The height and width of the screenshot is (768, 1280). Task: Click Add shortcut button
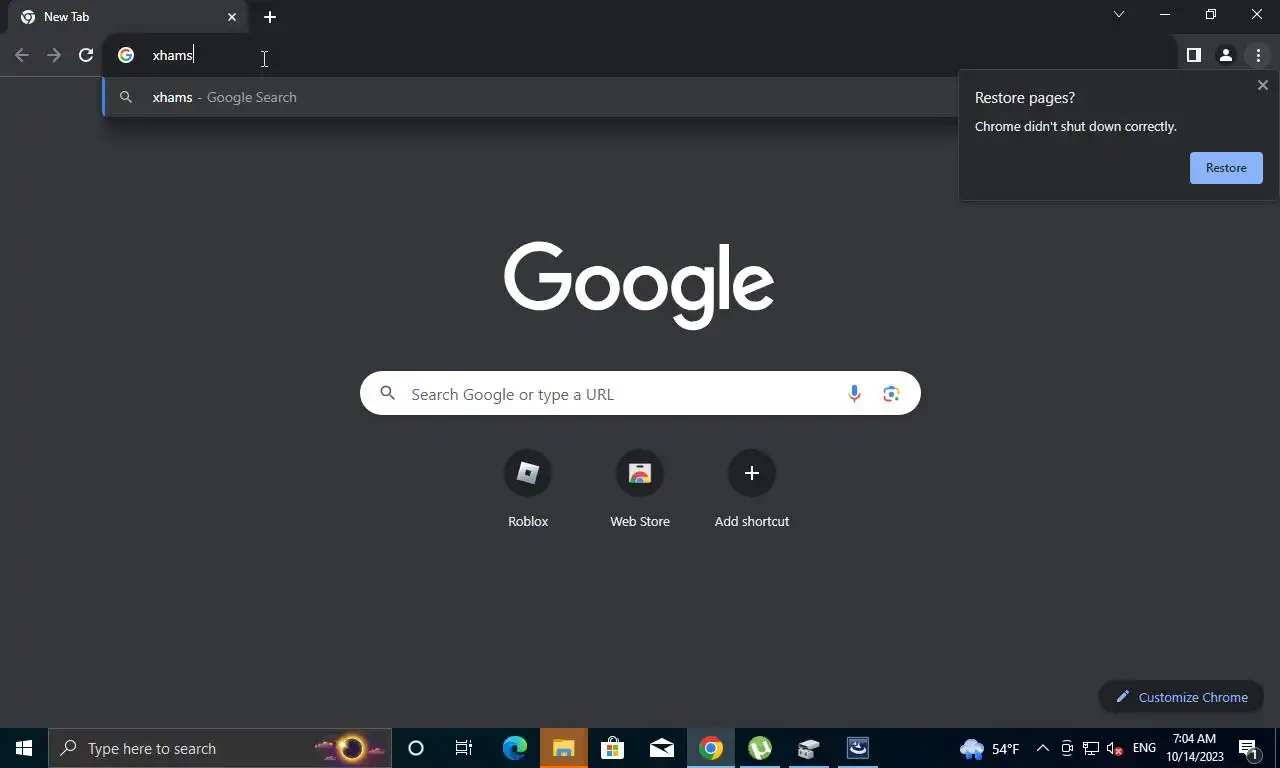[x=752, y=490]
